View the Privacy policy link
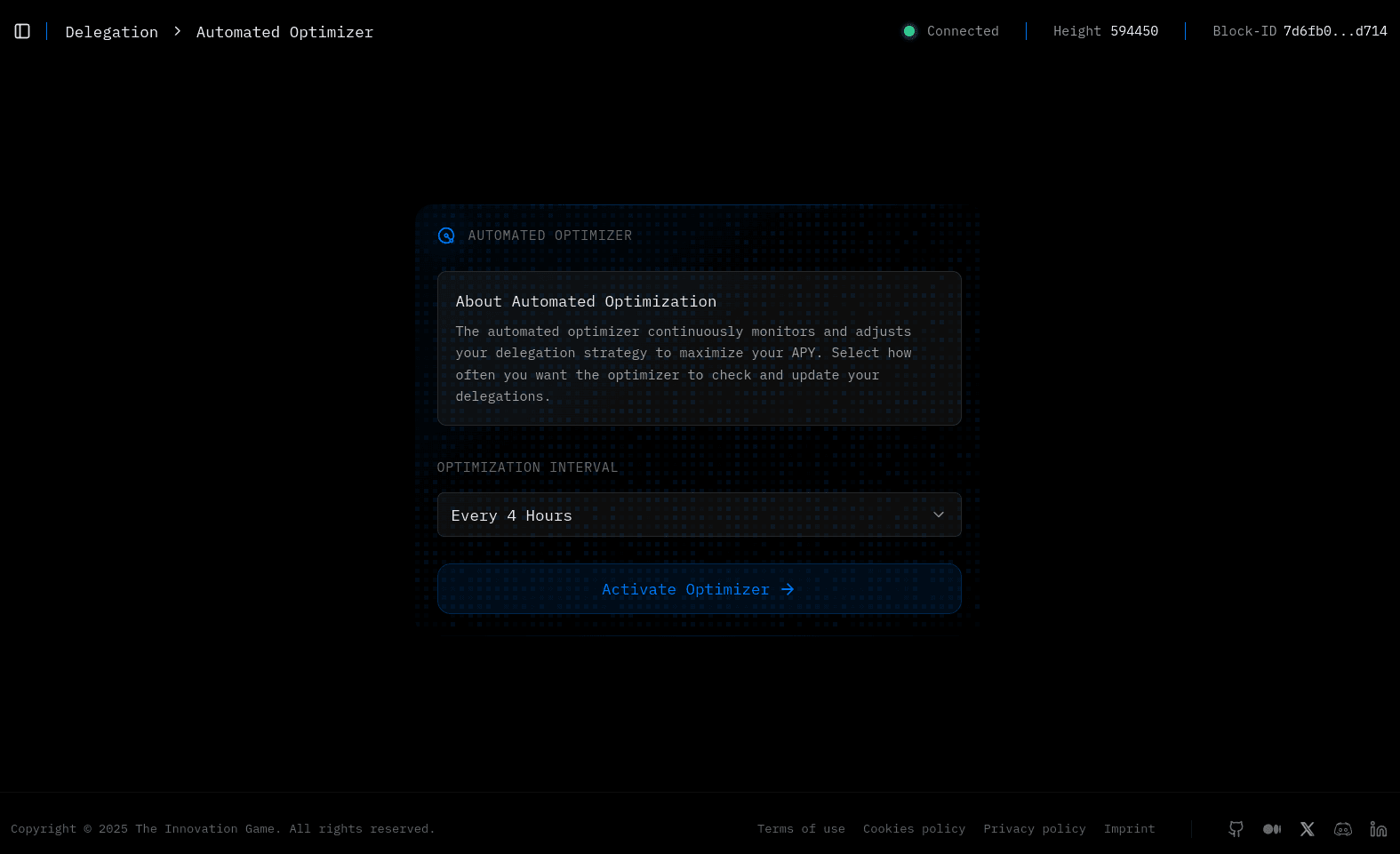 tap(1034, 829)
